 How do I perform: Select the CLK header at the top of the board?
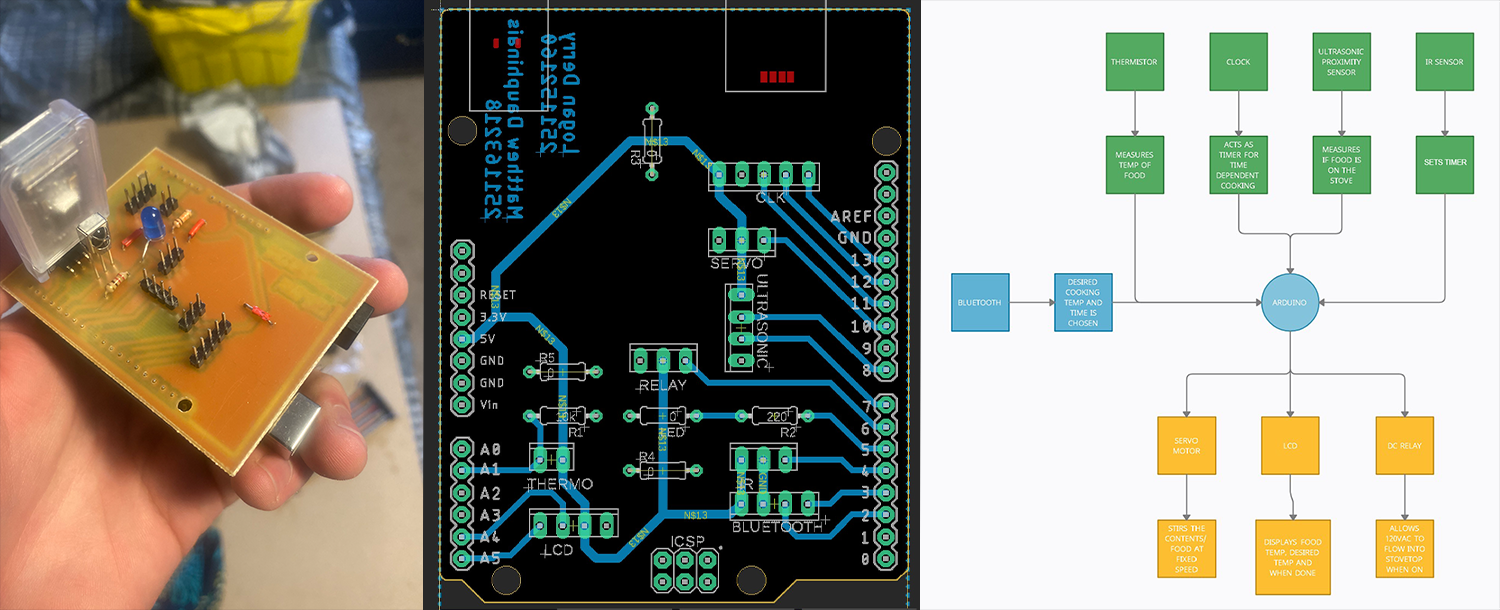[x=764, y=175]
